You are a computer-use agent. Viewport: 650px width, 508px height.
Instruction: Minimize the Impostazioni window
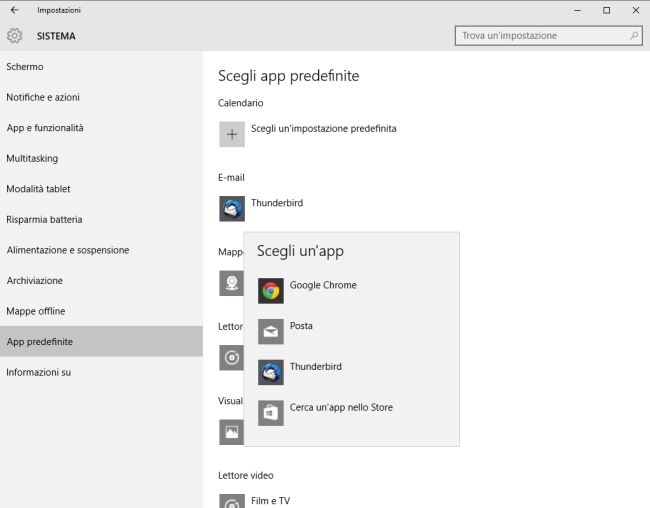pyautogui.click(x=577, y=10)
